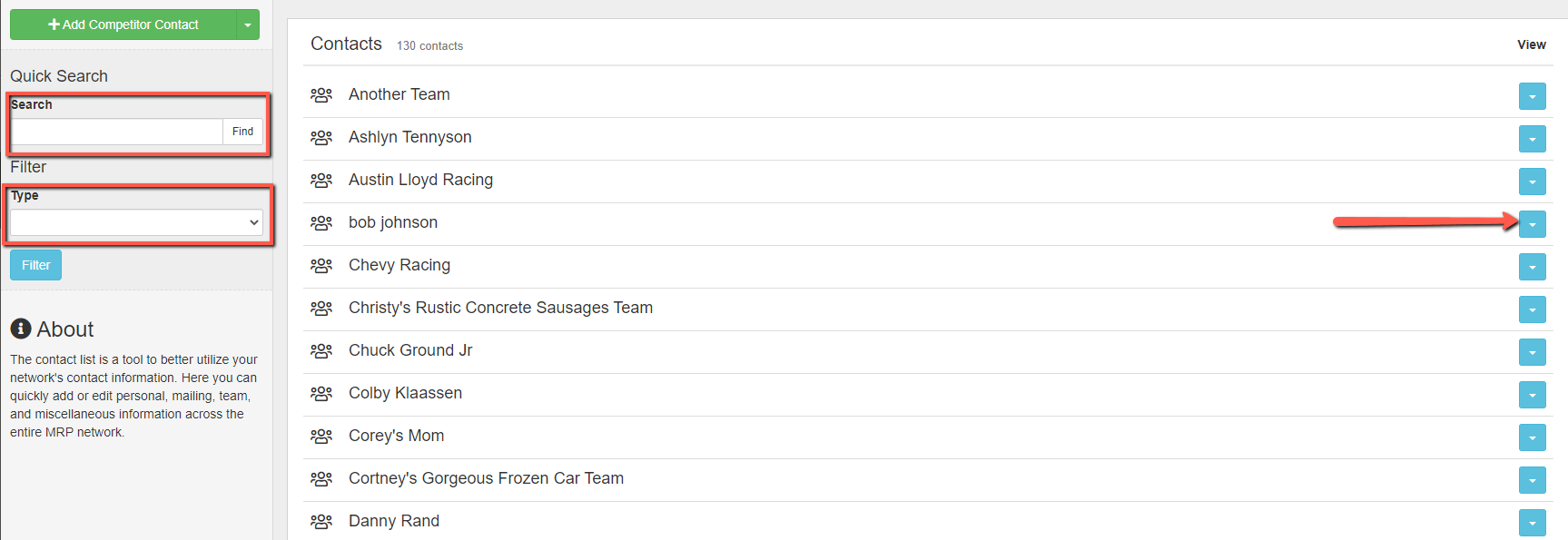Open Cortney's Gorgeous Frozen Car Team contact
Viewport: 1568px width, 540px height.
click(x=486, y=478)
